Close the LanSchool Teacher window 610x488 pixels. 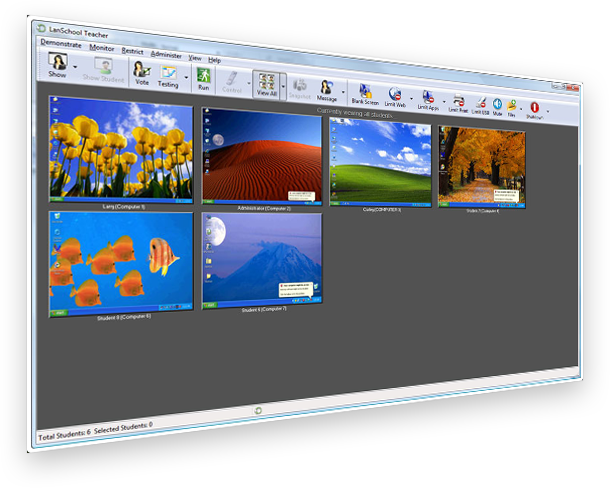tap(573, 88)
